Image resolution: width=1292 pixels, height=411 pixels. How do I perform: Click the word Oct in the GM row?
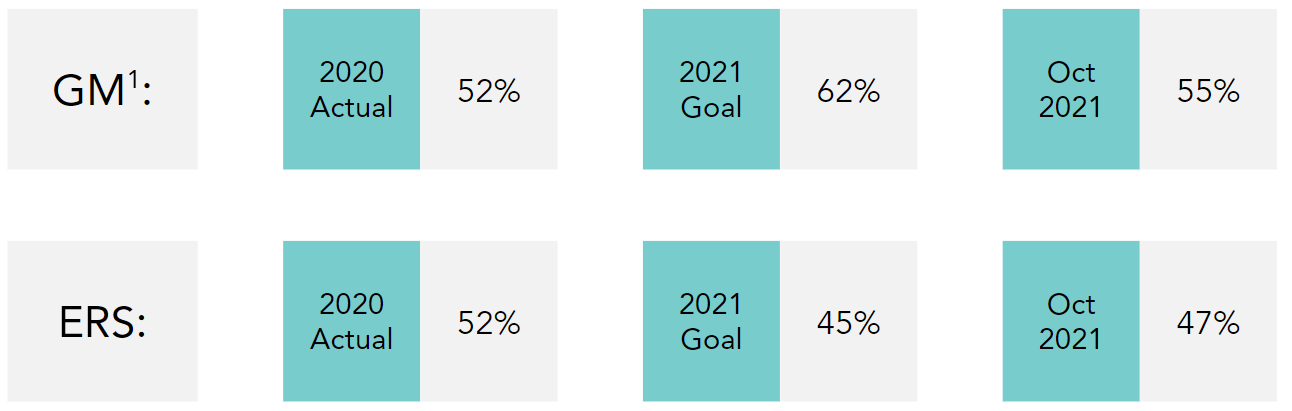(1071, 72)
